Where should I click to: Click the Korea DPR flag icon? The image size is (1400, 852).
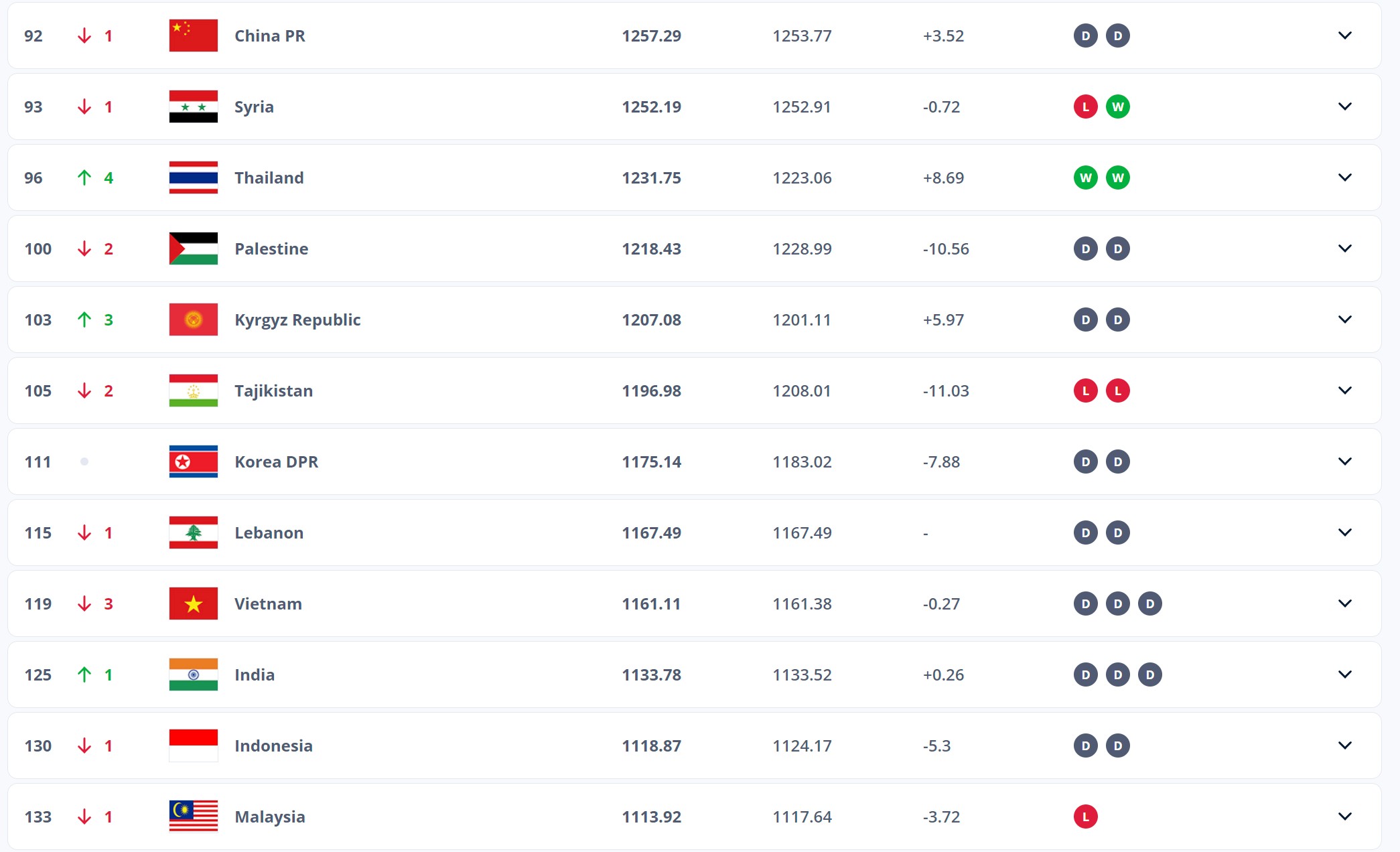tap(193, 461)
